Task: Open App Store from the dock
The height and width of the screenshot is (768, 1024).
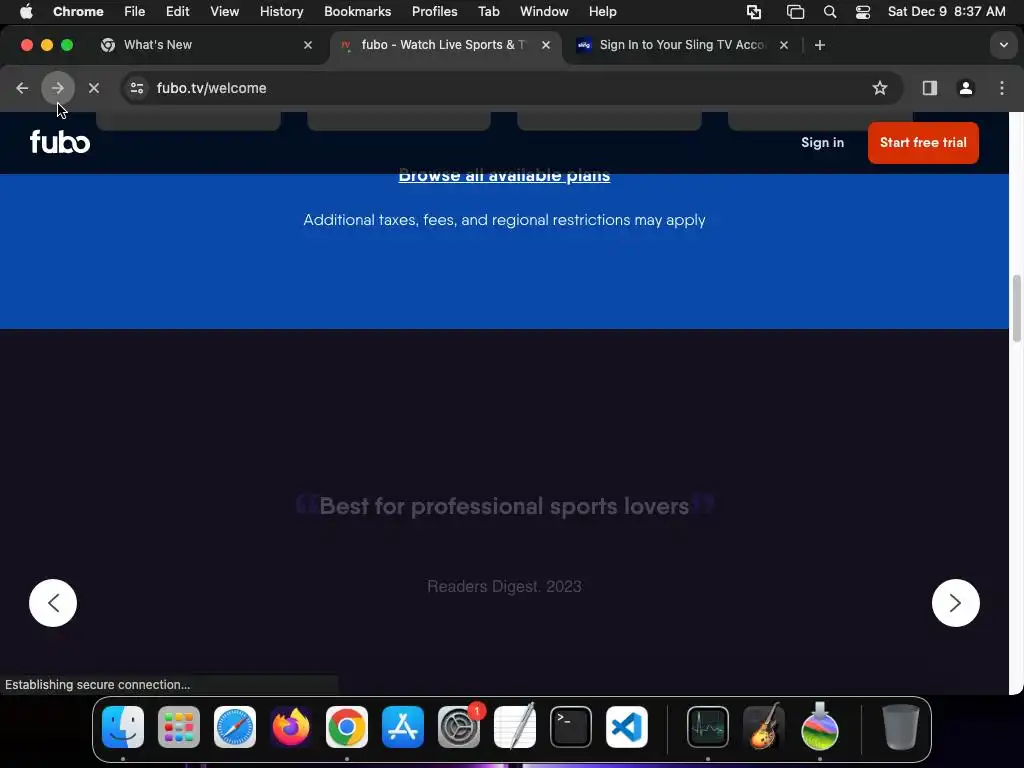Action: point(403,727)
